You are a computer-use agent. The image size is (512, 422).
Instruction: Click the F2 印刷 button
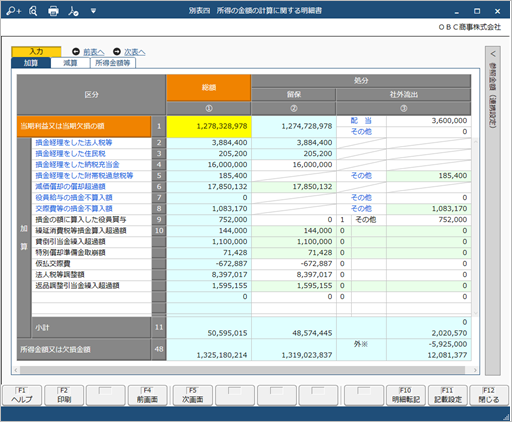pos(64,395)
